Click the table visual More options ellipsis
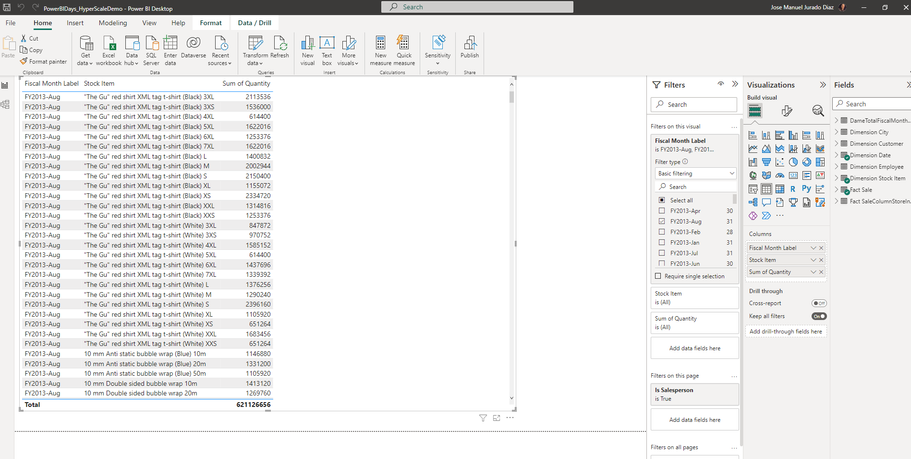The height and width of the screenshot is (459, 911). tap(510, 418)
